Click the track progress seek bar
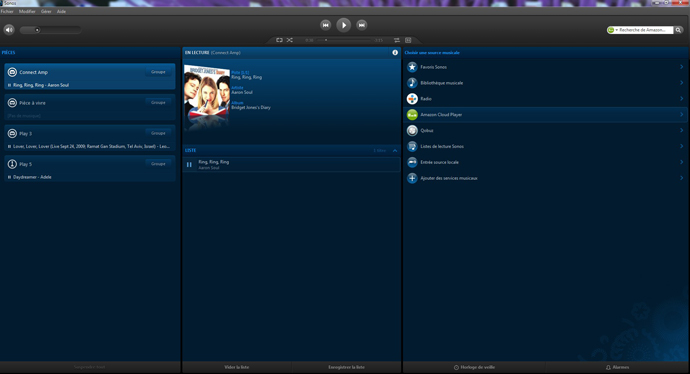Viewport: 690px width, 374px height. click(x=343, y=40)
